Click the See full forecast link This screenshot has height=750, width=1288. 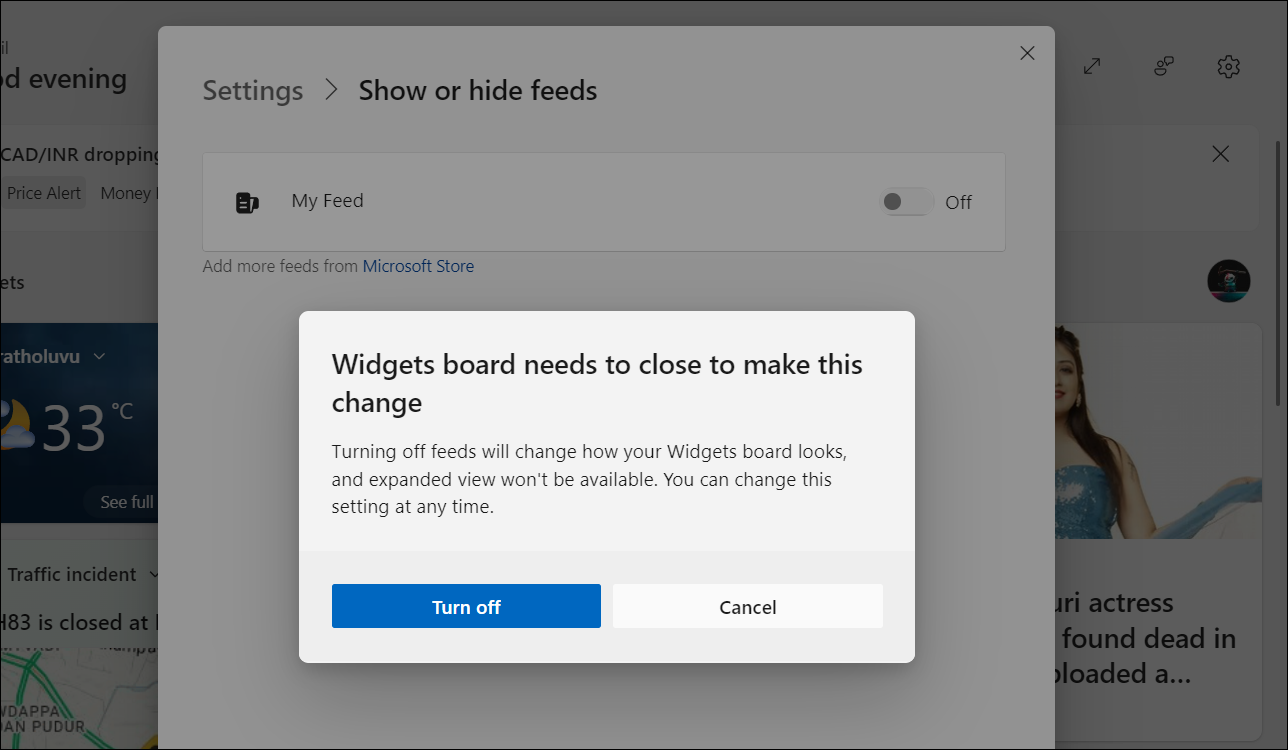tap(127, 502)
